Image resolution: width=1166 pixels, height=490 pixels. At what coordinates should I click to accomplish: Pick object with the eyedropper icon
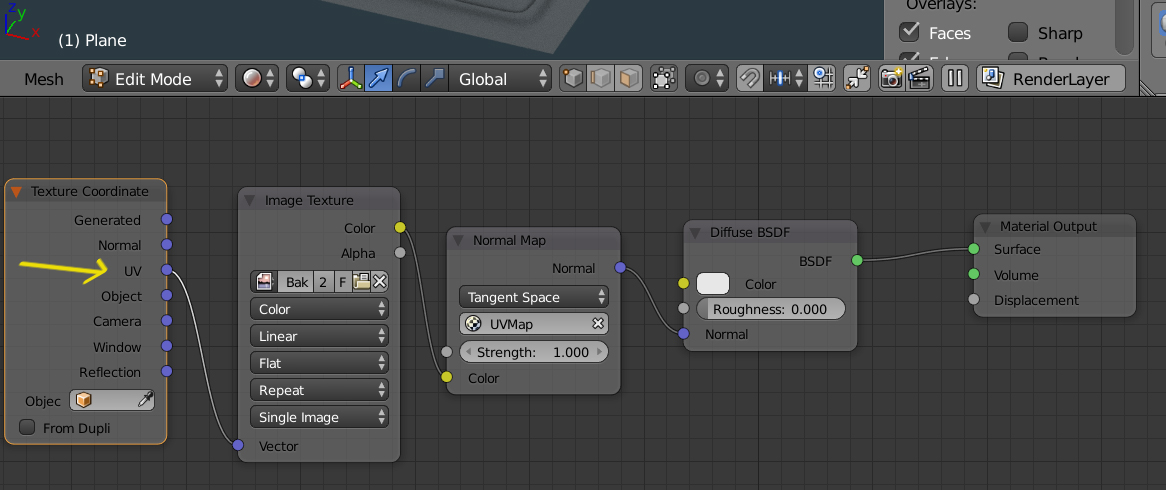[146, 400]
